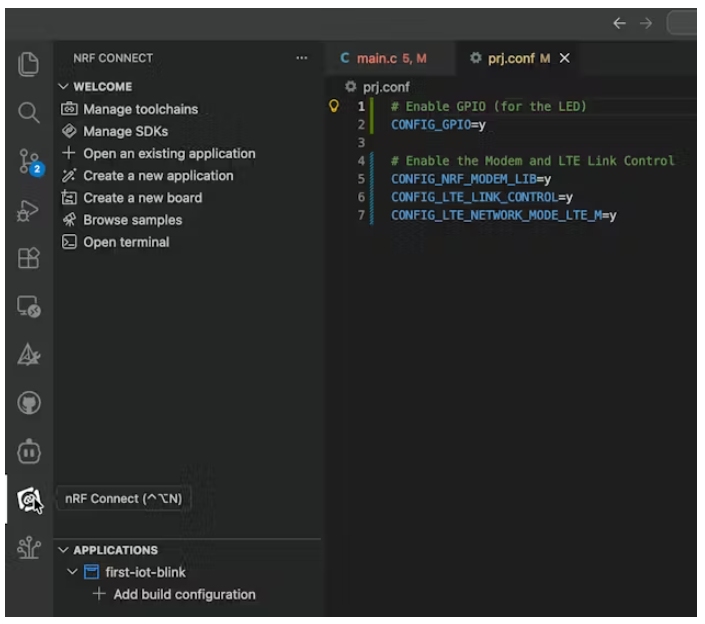Open the Explorer view in activity bar
705x624 pixels.
click(x=29, y=65)
